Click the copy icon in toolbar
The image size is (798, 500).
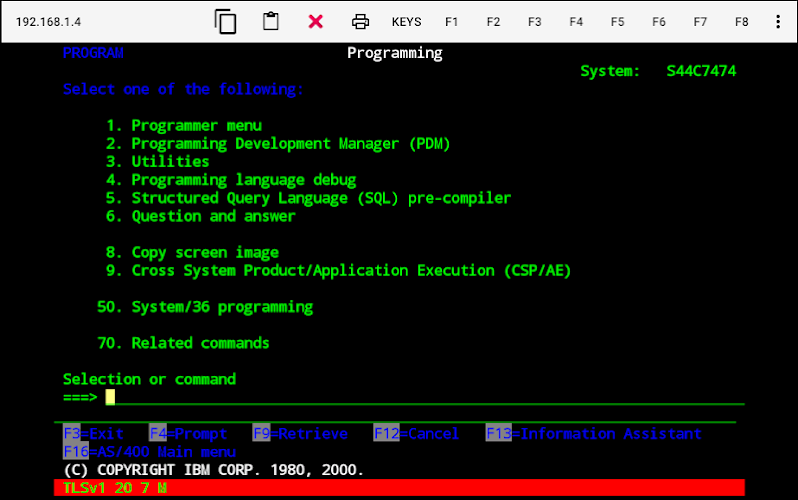(225, 22)
